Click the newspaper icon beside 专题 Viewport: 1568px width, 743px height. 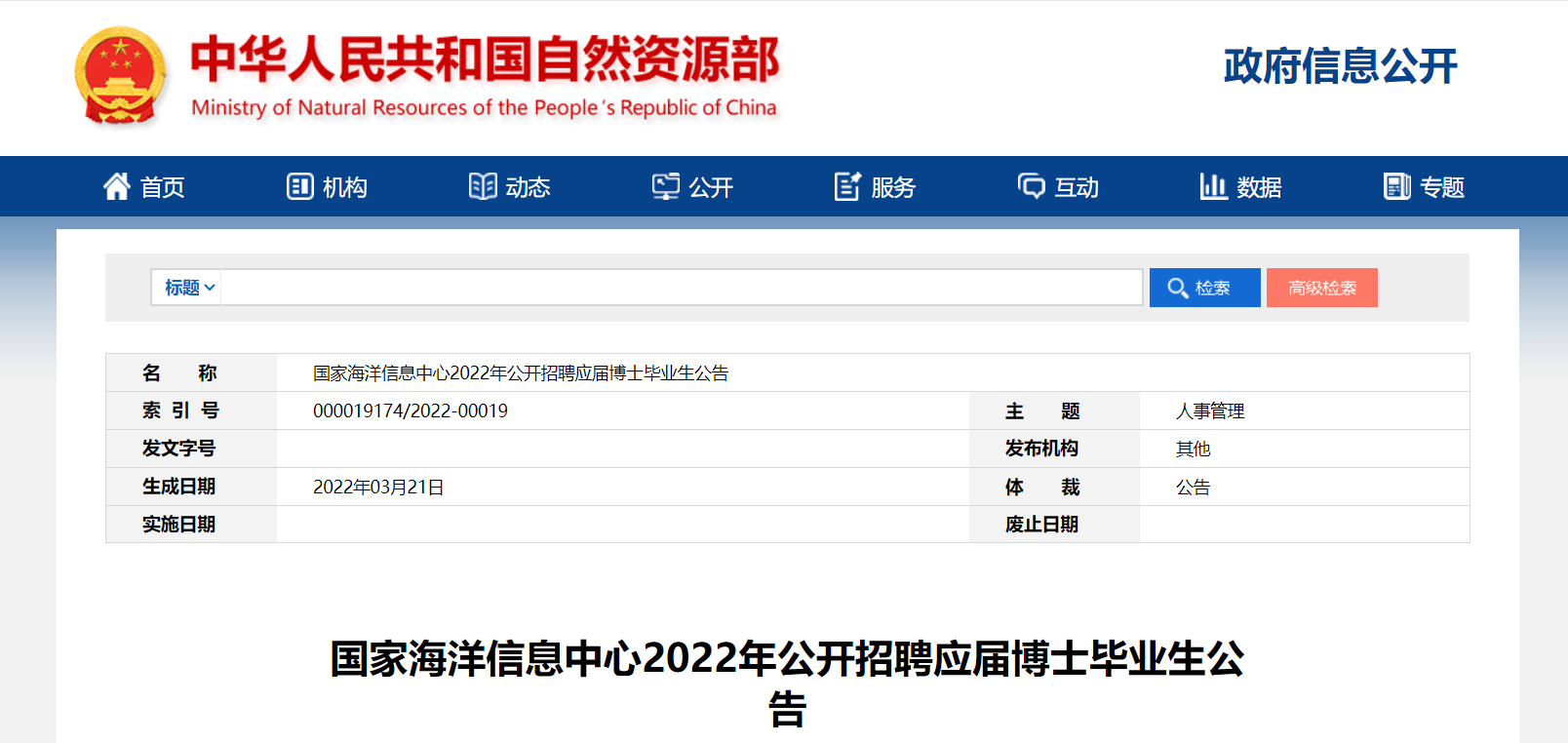[1397, 186]
